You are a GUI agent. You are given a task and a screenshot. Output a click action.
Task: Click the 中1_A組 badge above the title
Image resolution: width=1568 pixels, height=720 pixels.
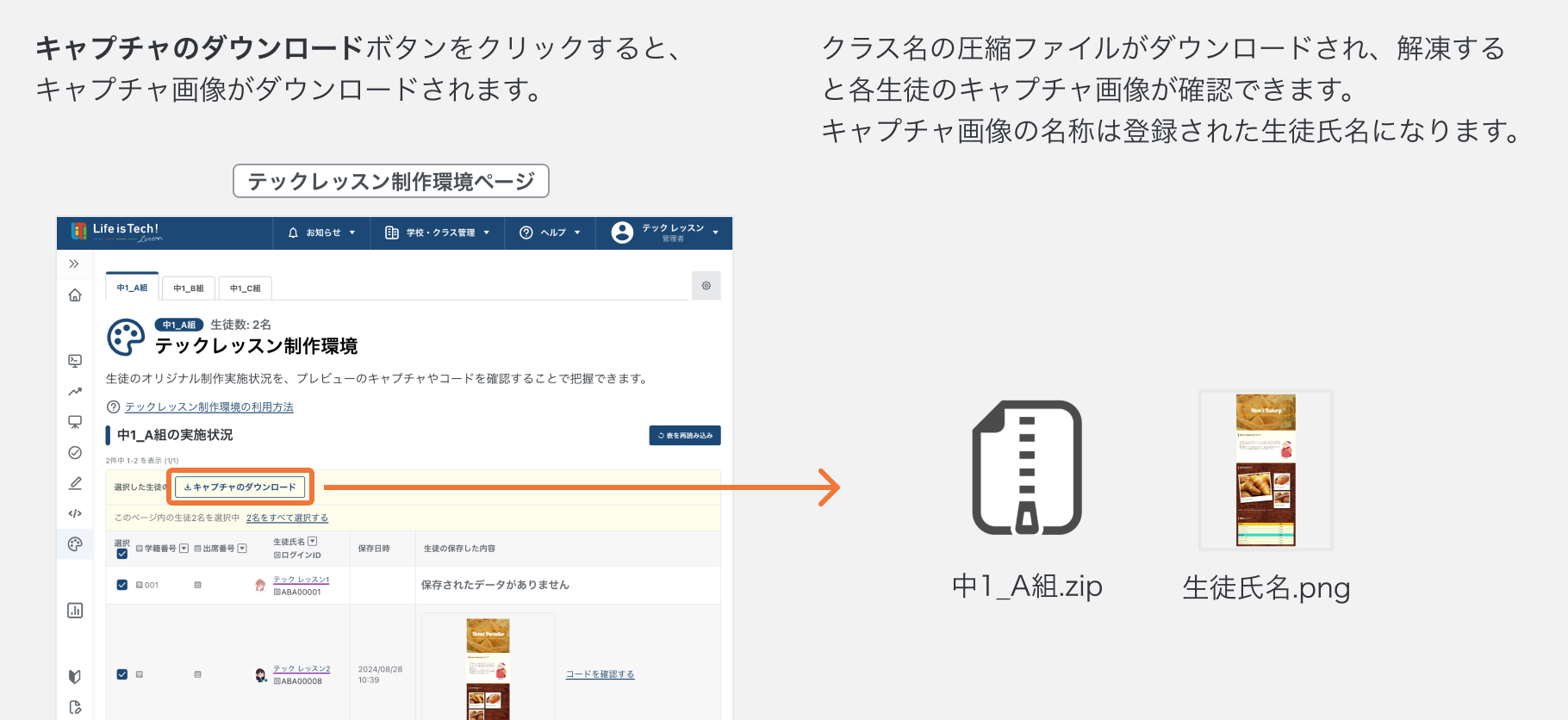[178, 325]
